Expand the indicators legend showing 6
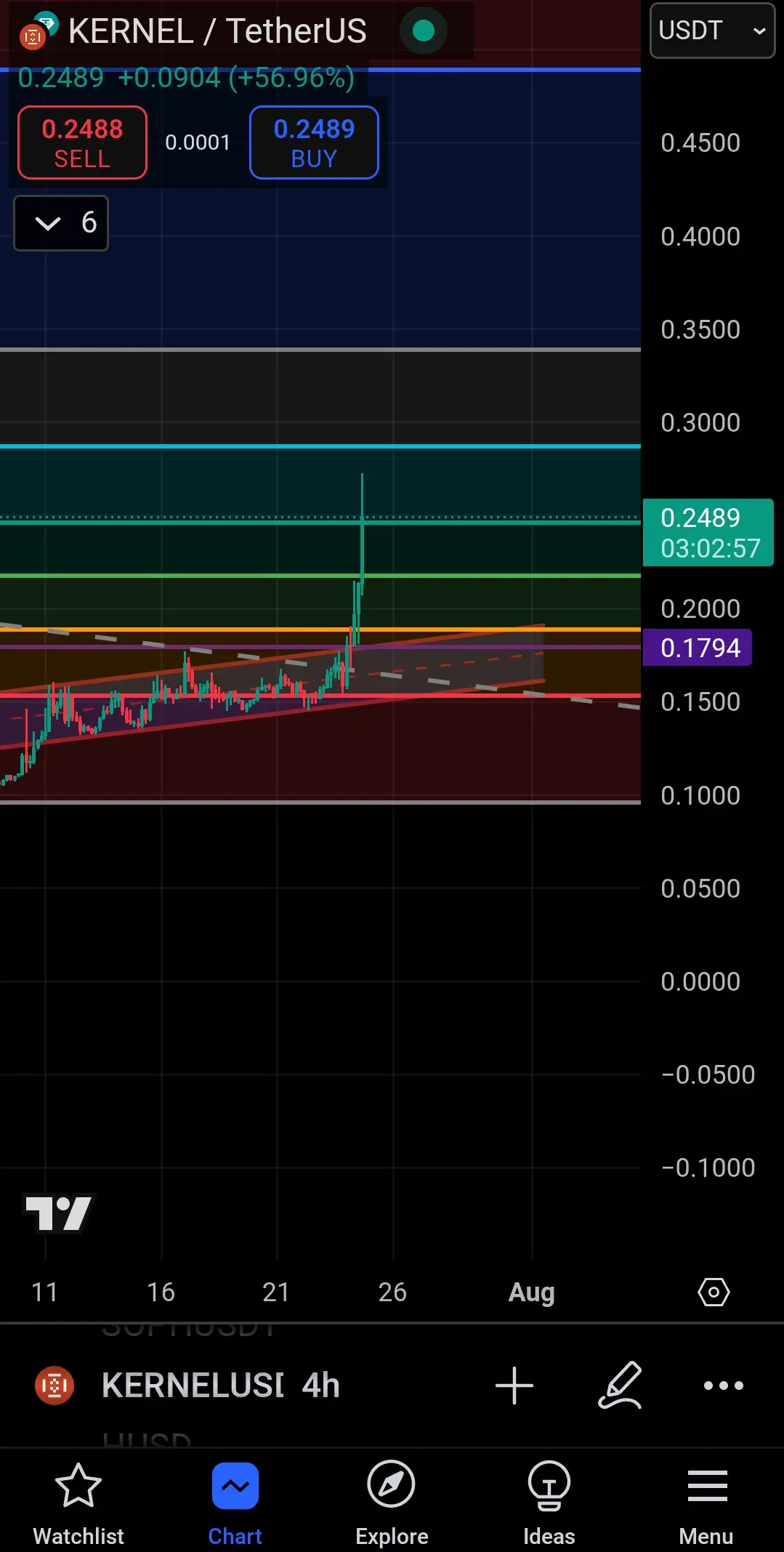This screenshot has width=784, height=1552. coord(61,223)
